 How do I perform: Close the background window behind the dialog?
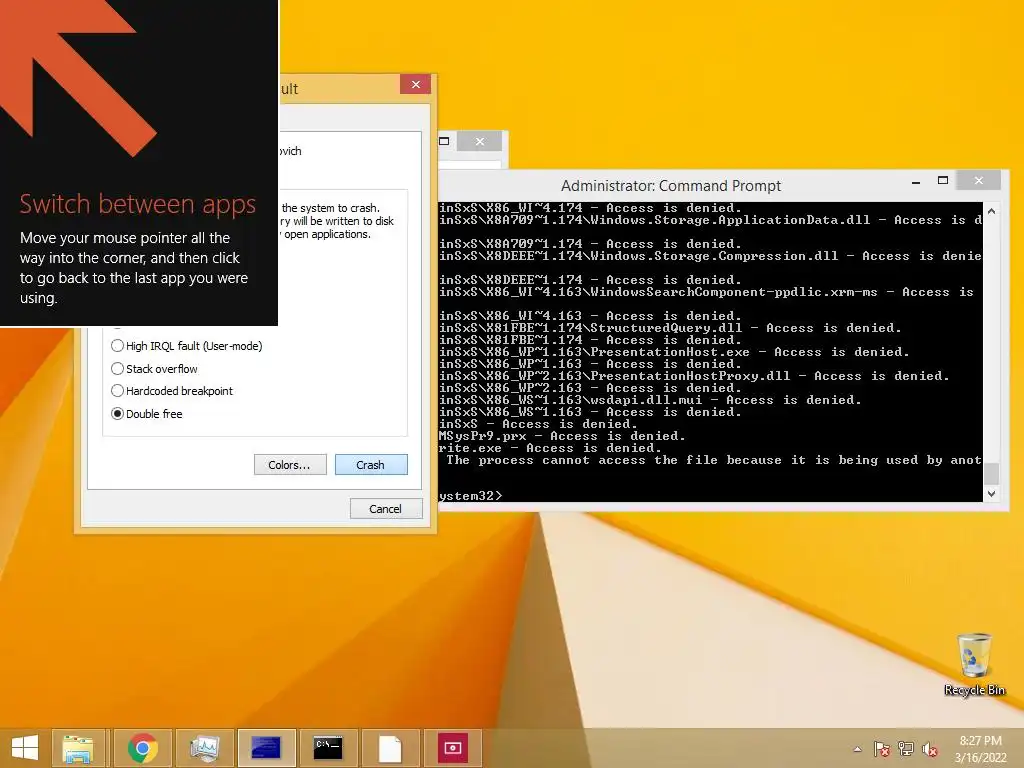(x=479, y=141)
